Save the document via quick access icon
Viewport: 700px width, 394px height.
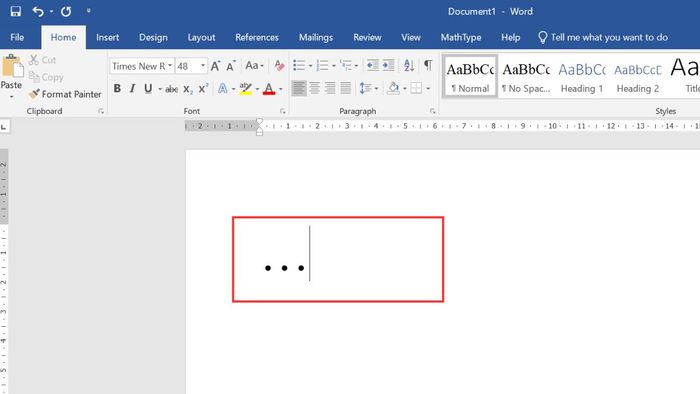pos(16,11)
